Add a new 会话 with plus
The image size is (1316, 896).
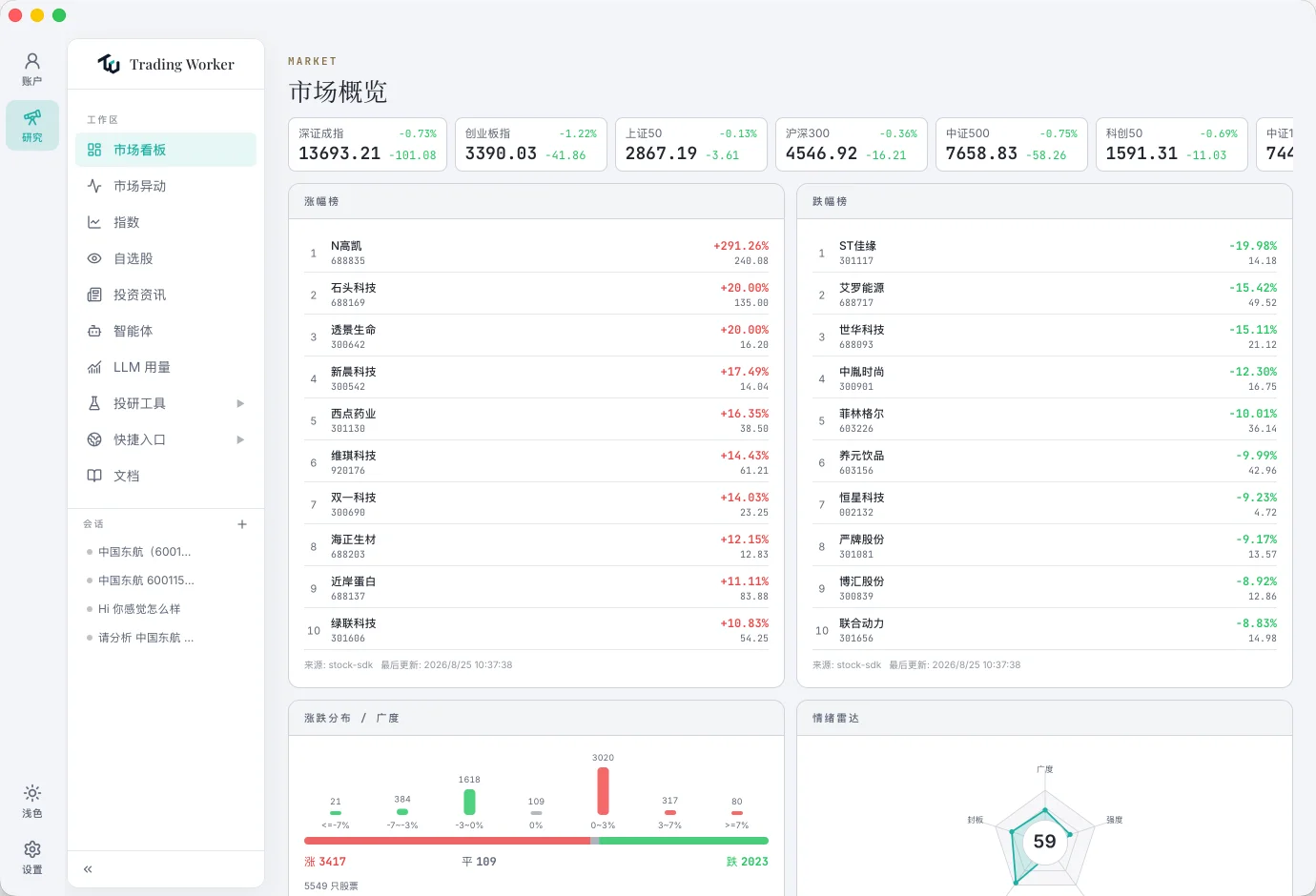pos(242,524)
